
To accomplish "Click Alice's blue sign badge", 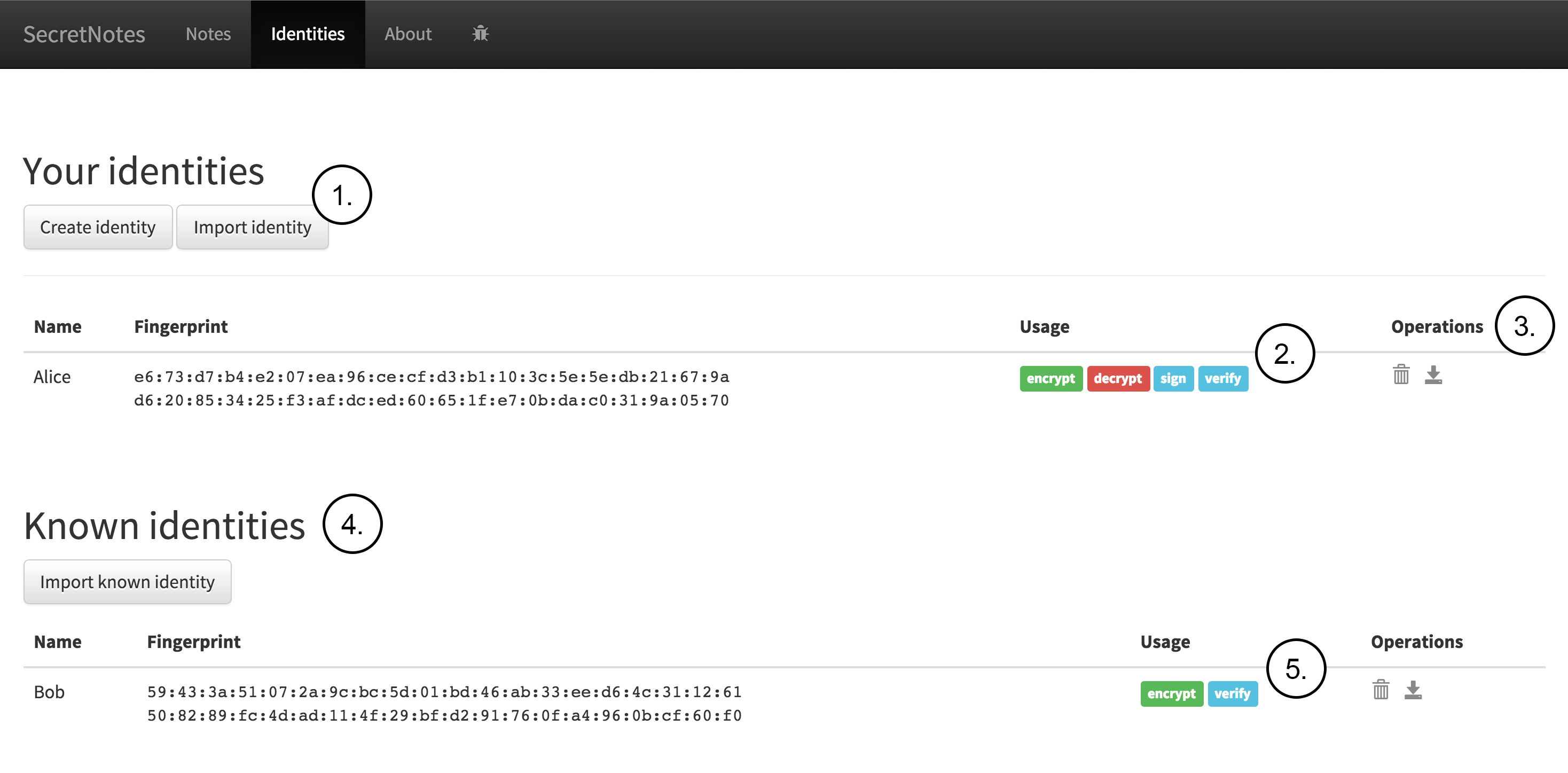I will [x=1172, y=379].
